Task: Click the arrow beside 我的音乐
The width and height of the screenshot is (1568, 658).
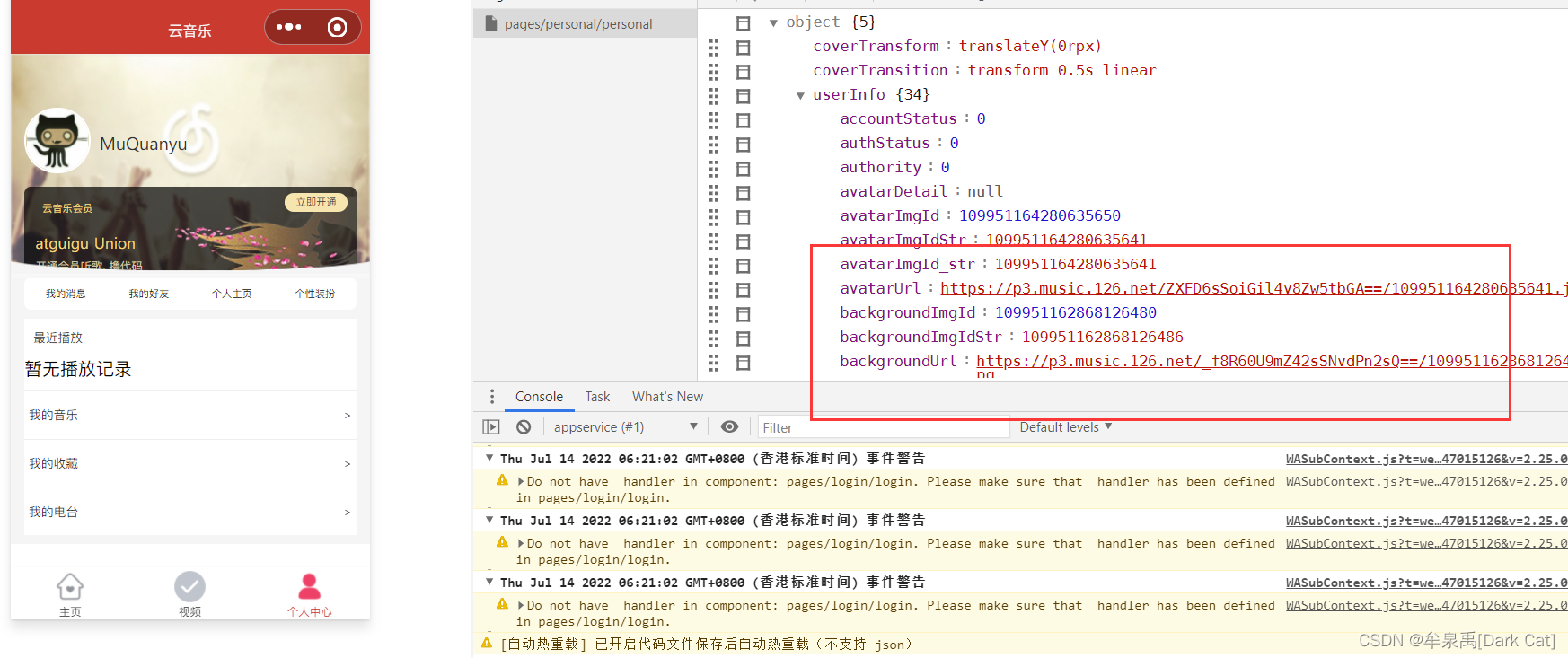Action: (x=348, y=416)
